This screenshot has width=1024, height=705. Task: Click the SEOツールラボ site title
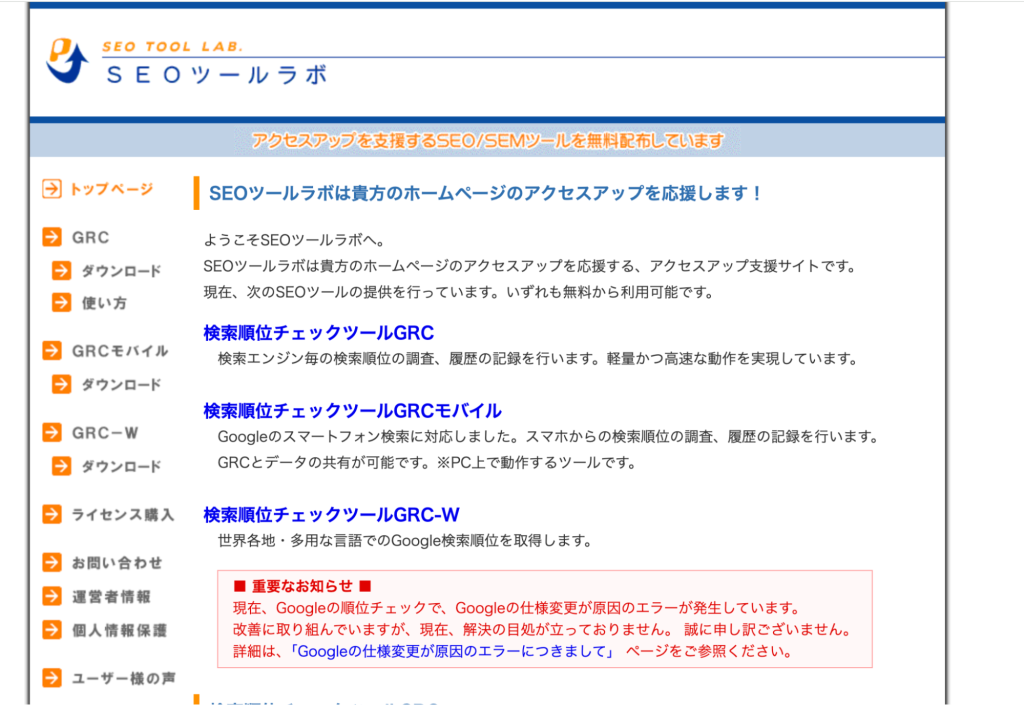pos(216,75)
